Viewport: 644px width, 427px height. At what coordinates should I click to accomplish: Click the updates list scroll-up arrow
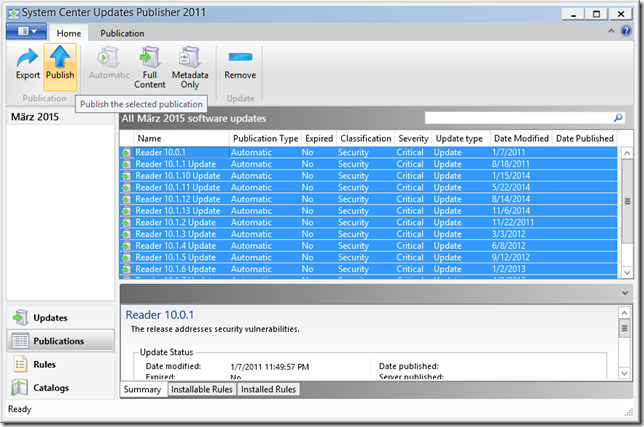[x=627, y=153]
